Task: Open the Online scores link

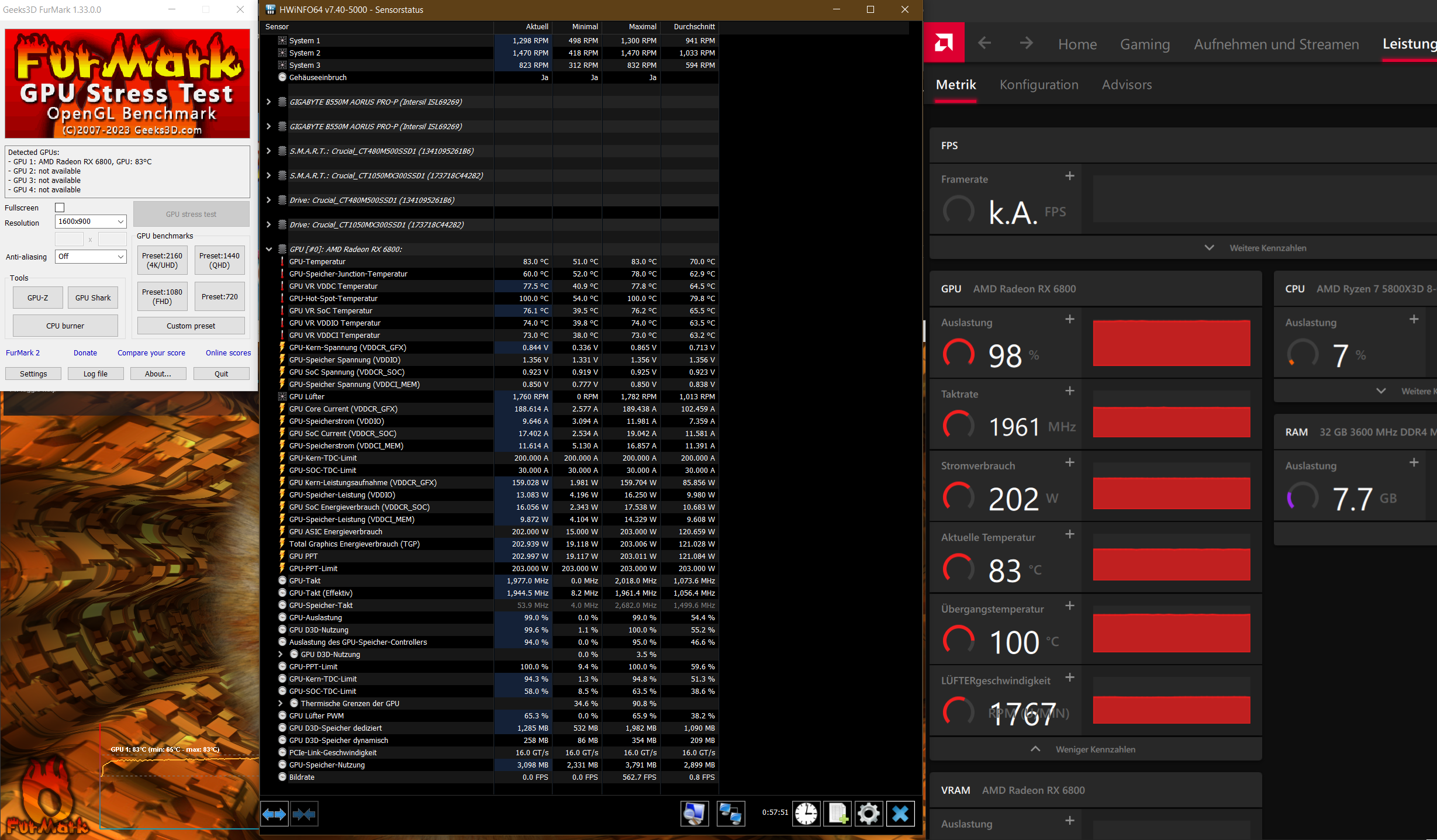Action: 228,352
